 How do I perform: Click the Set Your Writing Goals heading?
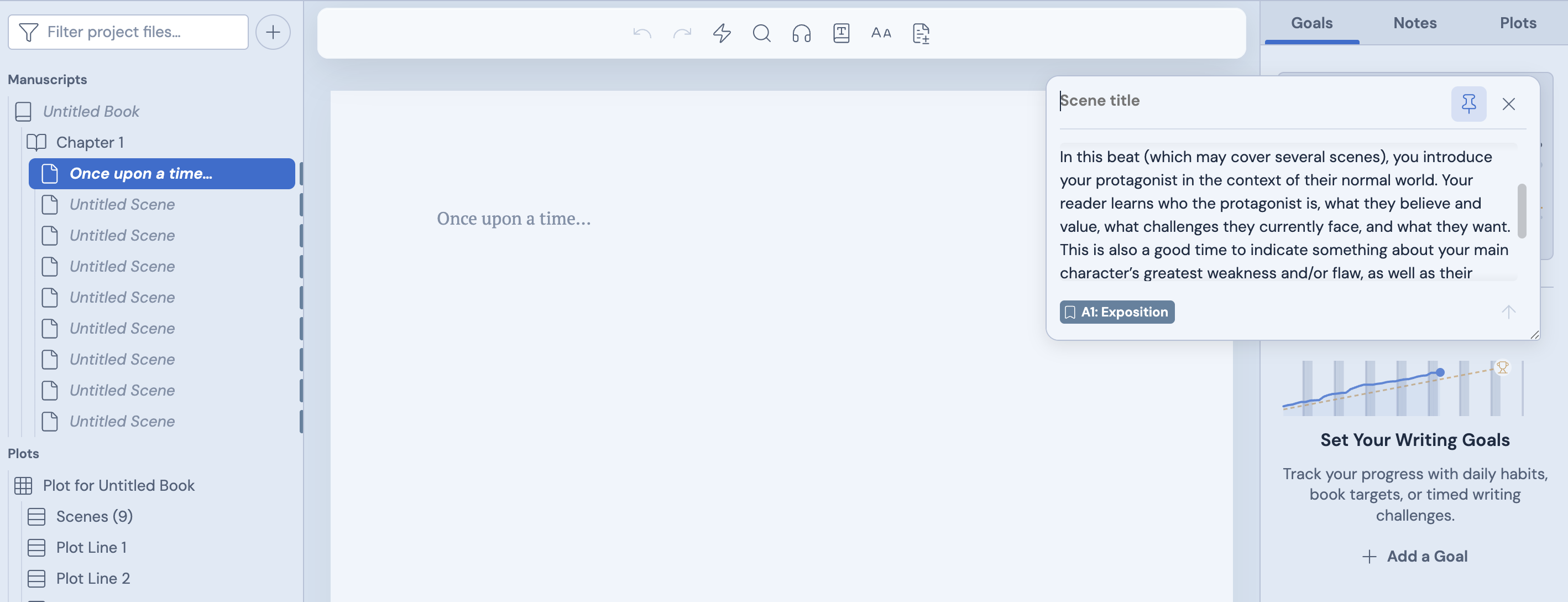coord(1415,440)
